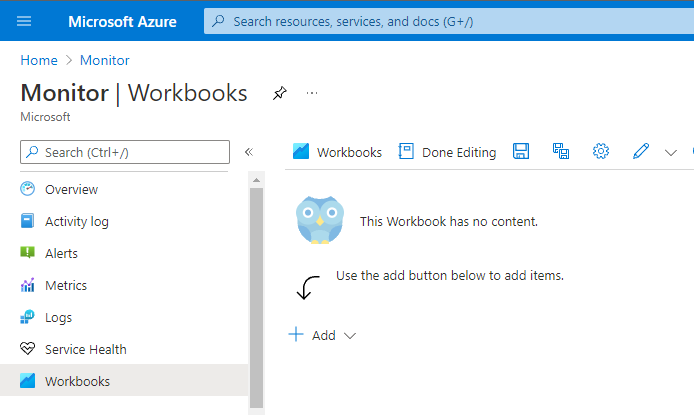The width and height of the screenshot is (694, 415).
Task: Open Overview in the sidebar
Action: [x=71, y=189]
